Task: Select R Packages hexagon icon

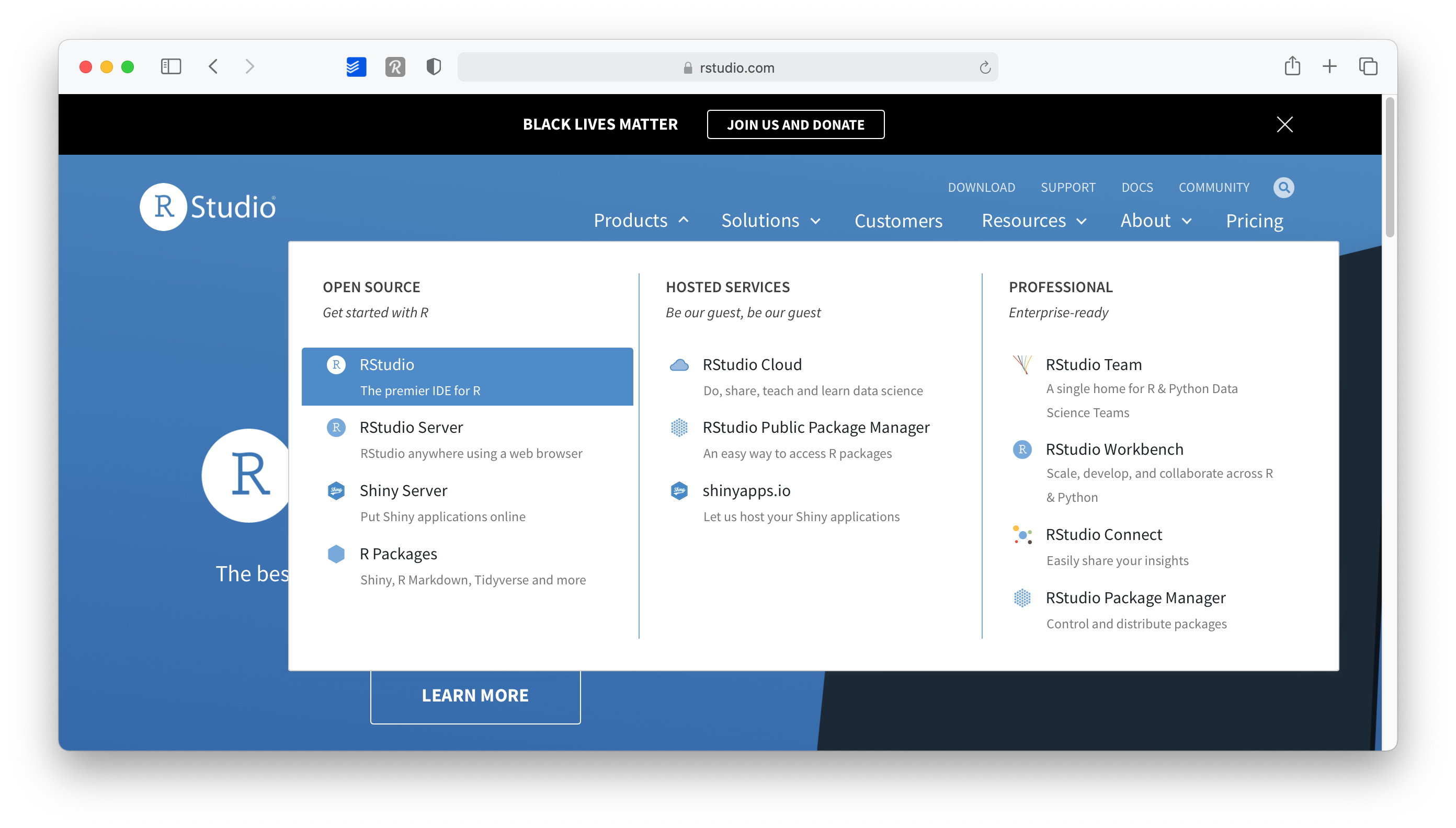Action: 336,554
